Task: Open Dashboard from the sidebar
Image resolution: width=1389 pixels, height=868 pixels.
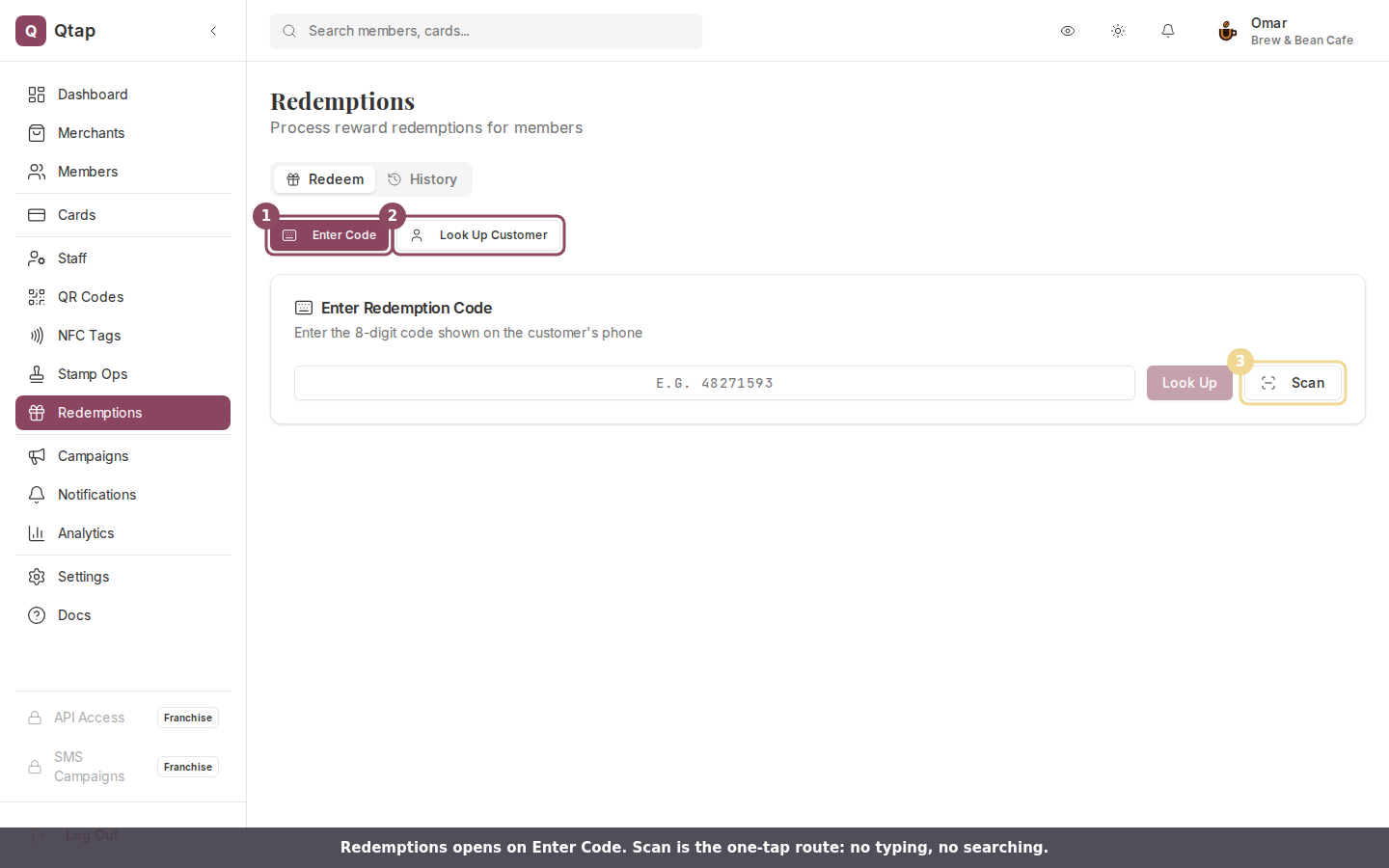Action: [123, 95]
